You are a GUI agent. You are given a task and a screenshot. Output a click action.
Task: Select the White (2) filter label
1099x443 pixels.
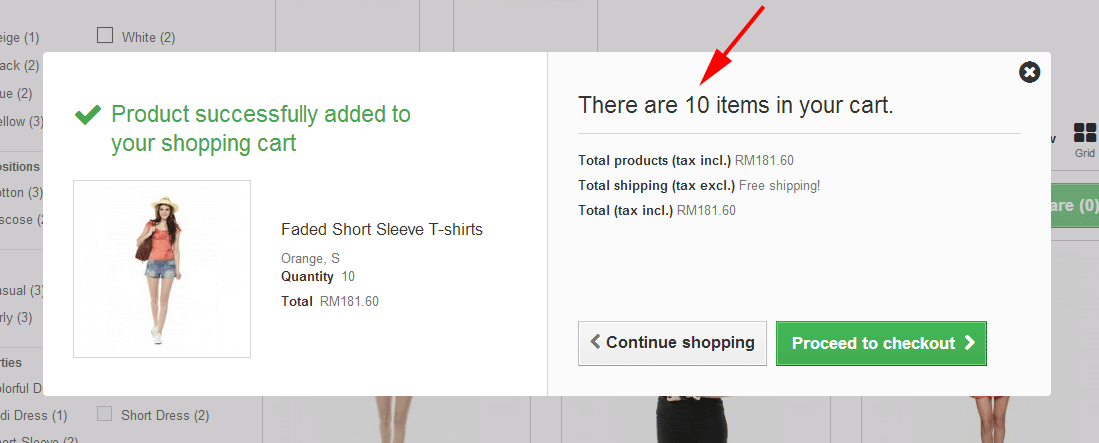click(x=148, y=37)
